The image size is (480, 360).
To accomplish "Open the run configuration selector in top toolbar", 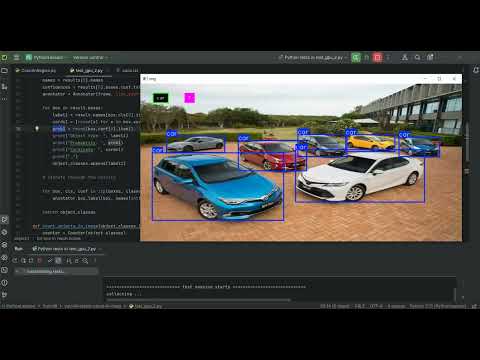I will coord(313,57).
